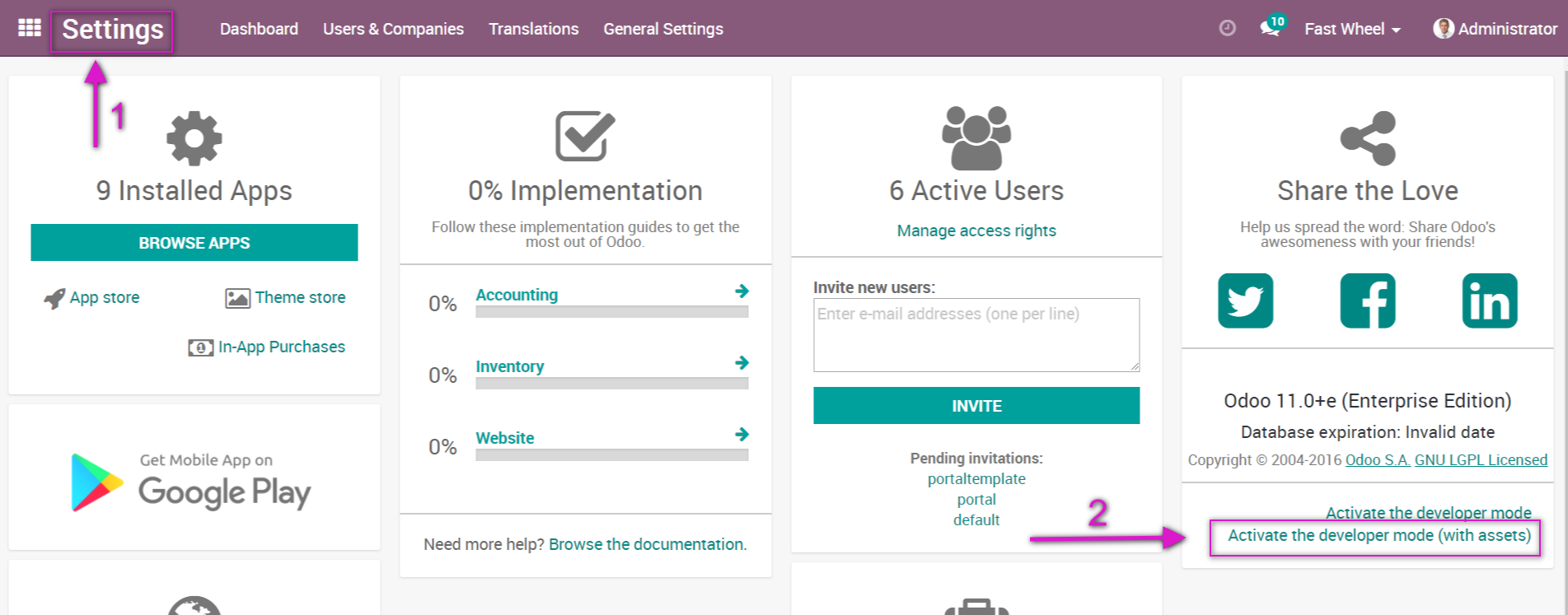Click the Theme store picture icon
Viewport: 1568px width, 615px height.
[x=237, y=298]
